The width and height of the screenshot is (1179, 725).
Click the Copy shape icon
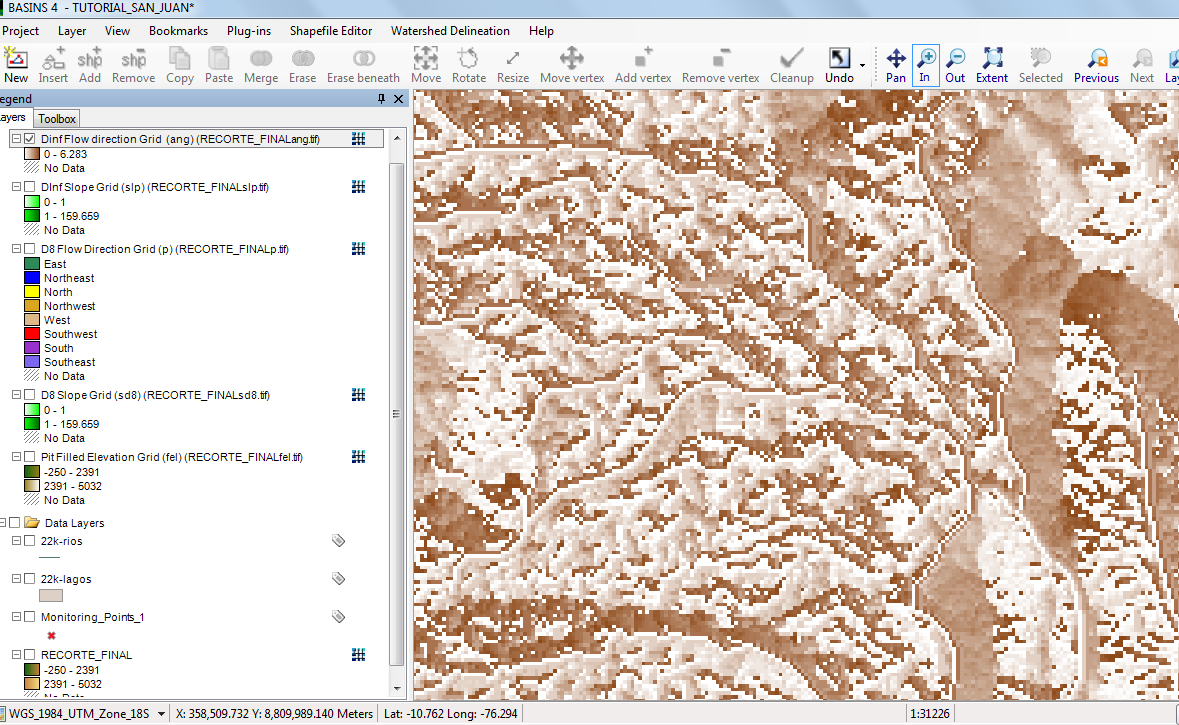click(x=180, y=65)
